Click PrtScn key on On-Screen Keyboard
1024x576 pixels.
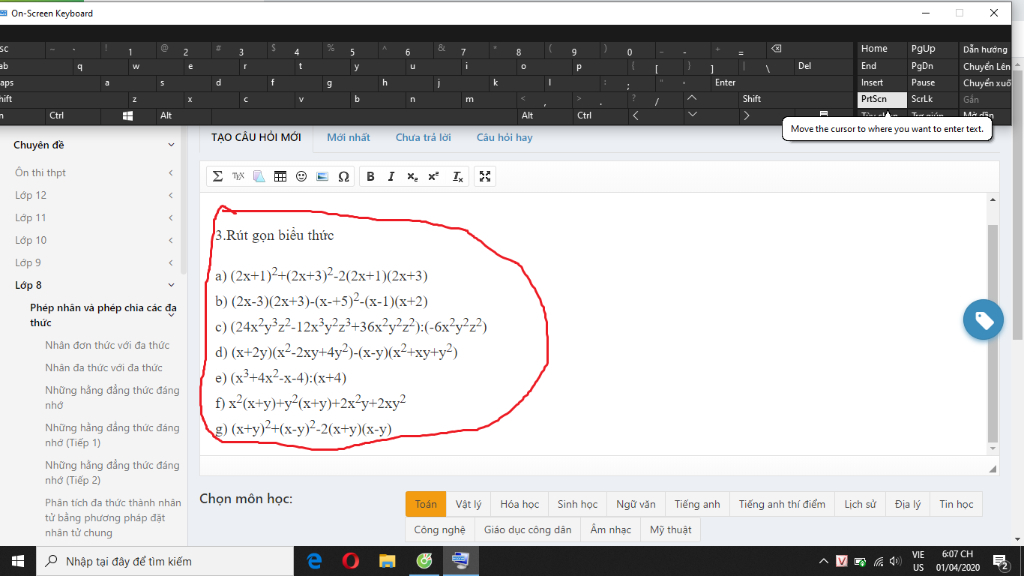(882, 99)
